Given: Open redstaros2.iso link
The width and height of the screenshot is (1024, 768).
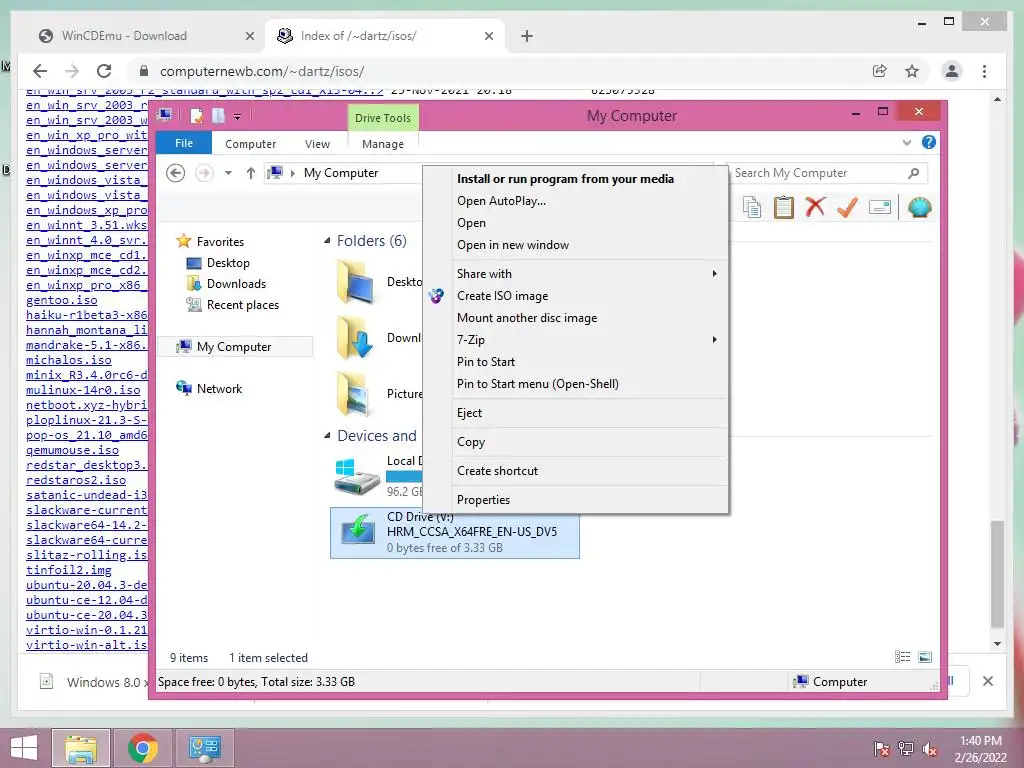Looking at the screenshot, I should (76, 480).
